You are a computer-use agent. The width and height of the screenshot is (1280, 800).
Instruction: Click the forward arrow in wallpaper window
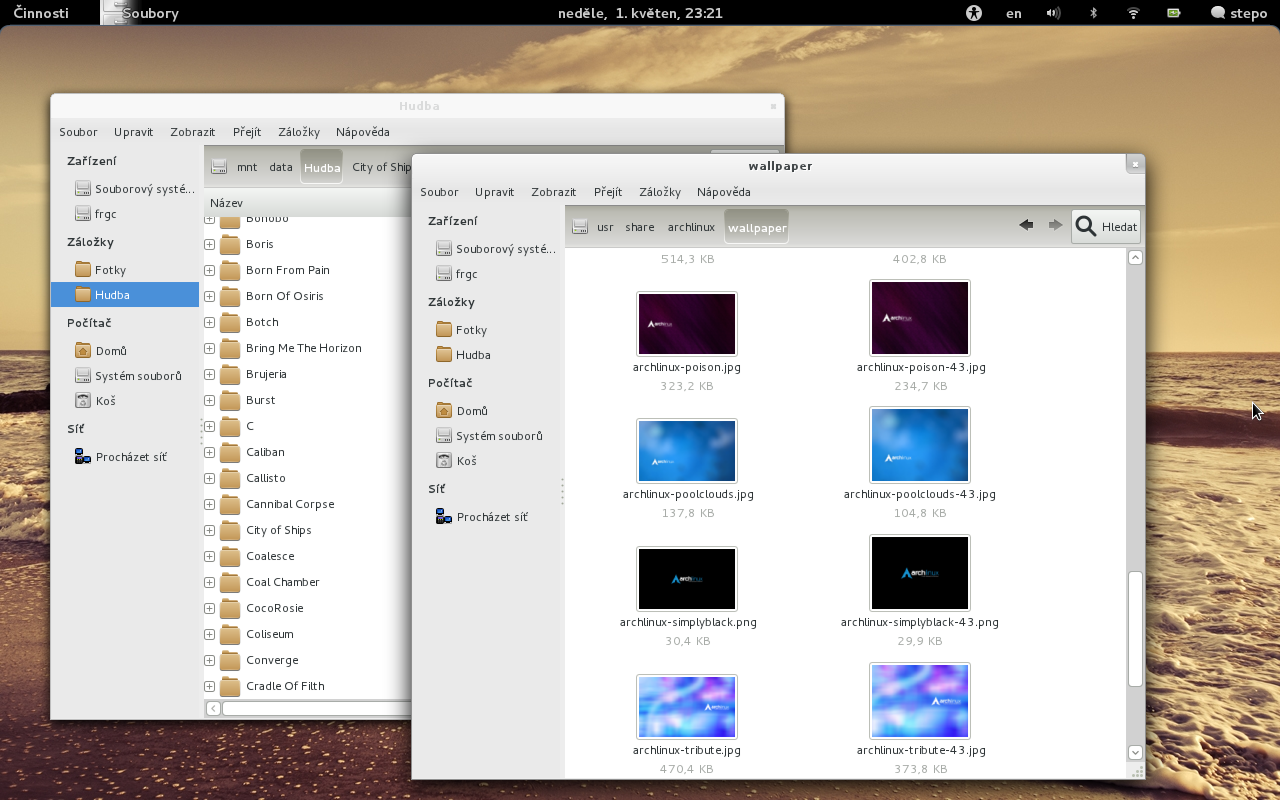[x=1054, y=225]
